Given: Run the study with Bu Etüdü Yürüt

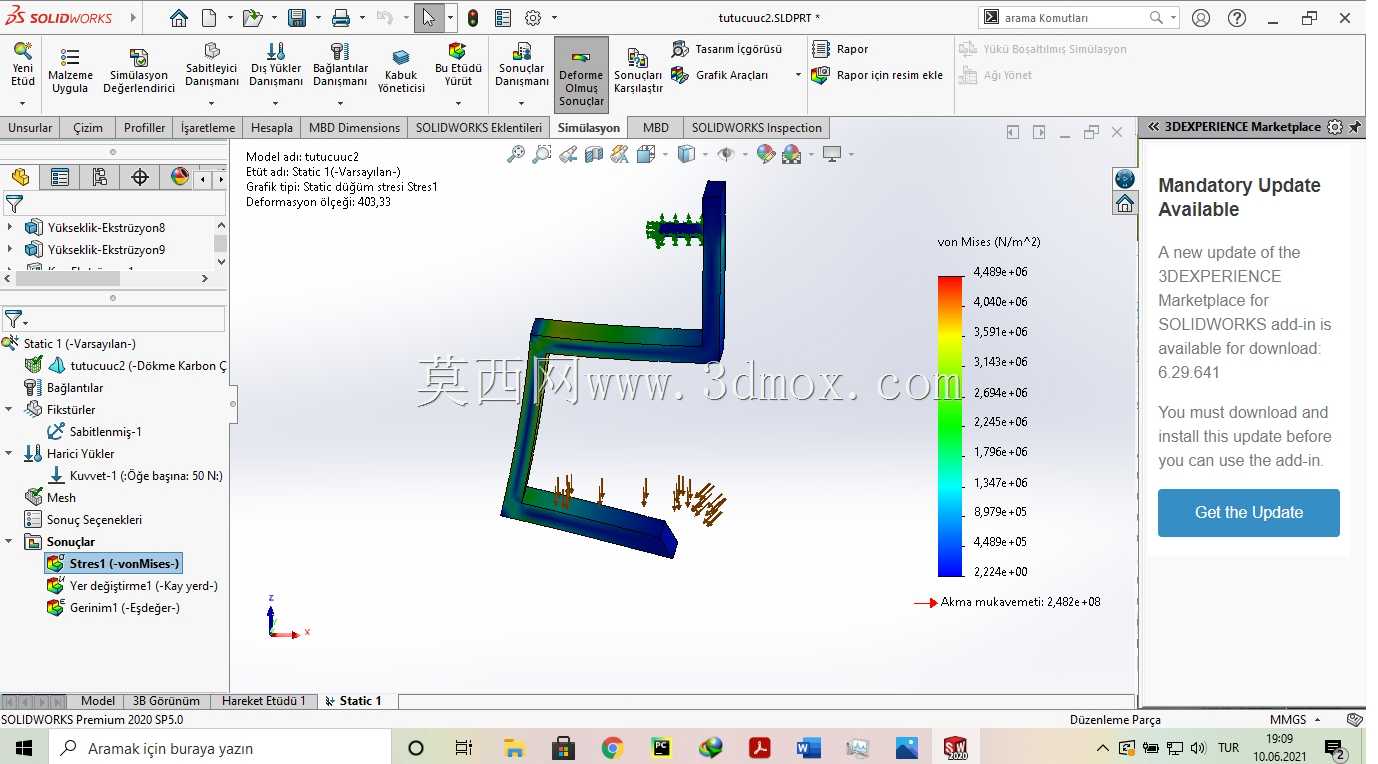Looking at the screenshot, I should point(458,65).
